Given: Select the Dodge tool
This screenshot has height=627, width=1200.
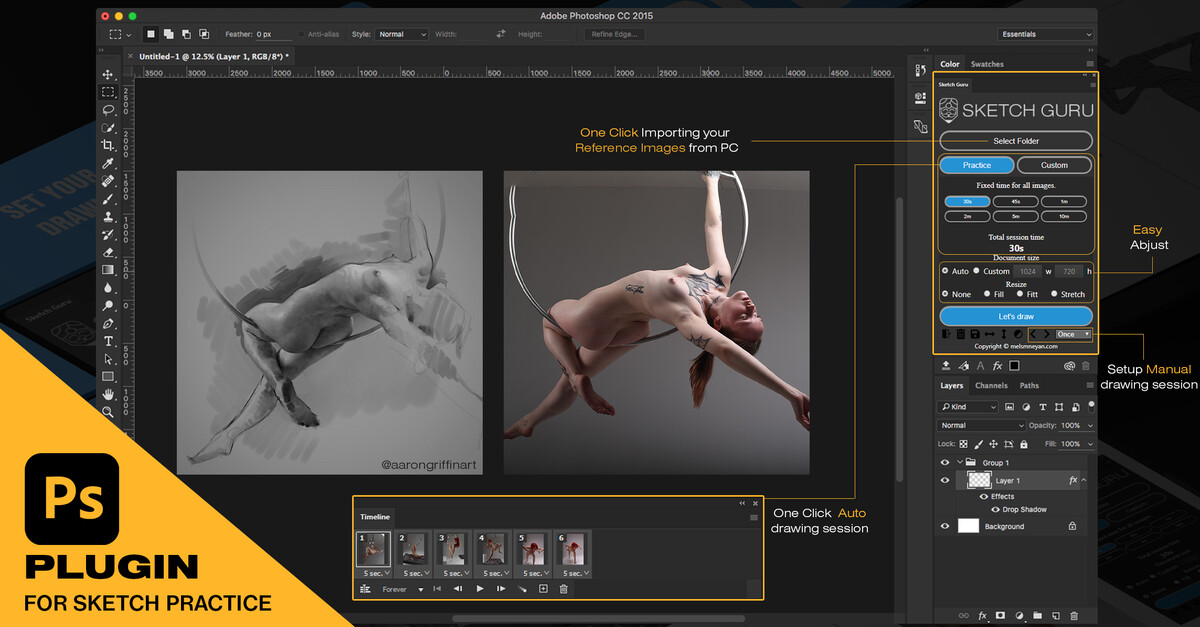Looking at the screenshot, I should pos(107,306).
